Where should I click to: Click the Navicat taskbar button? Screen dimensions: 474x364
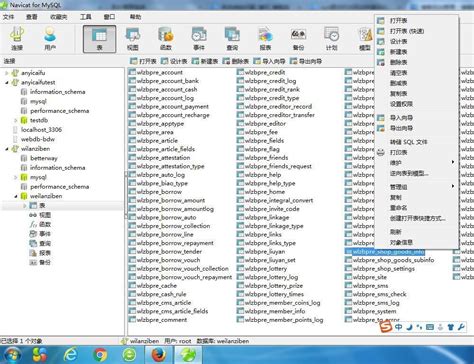(188, 355)
